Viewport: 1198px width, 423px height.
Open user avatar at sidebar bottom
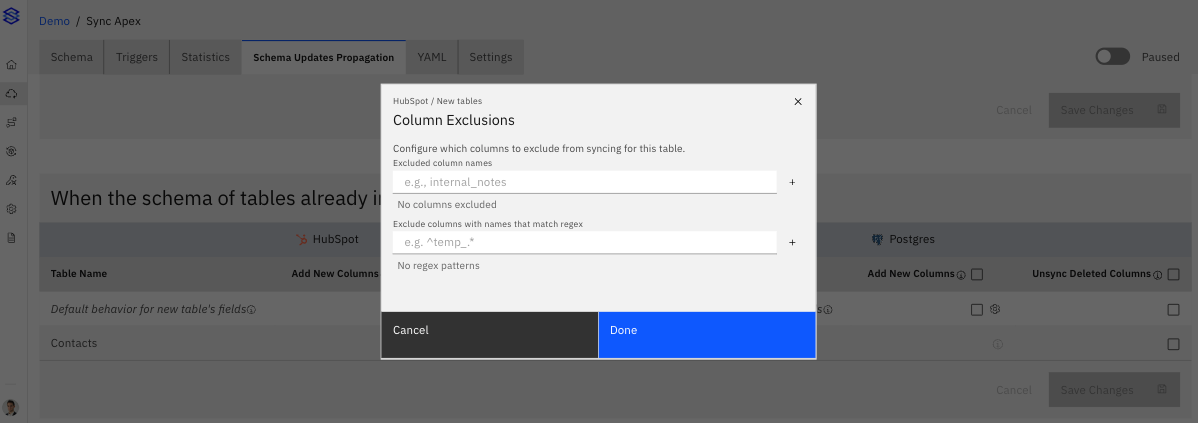click(12, 407)
